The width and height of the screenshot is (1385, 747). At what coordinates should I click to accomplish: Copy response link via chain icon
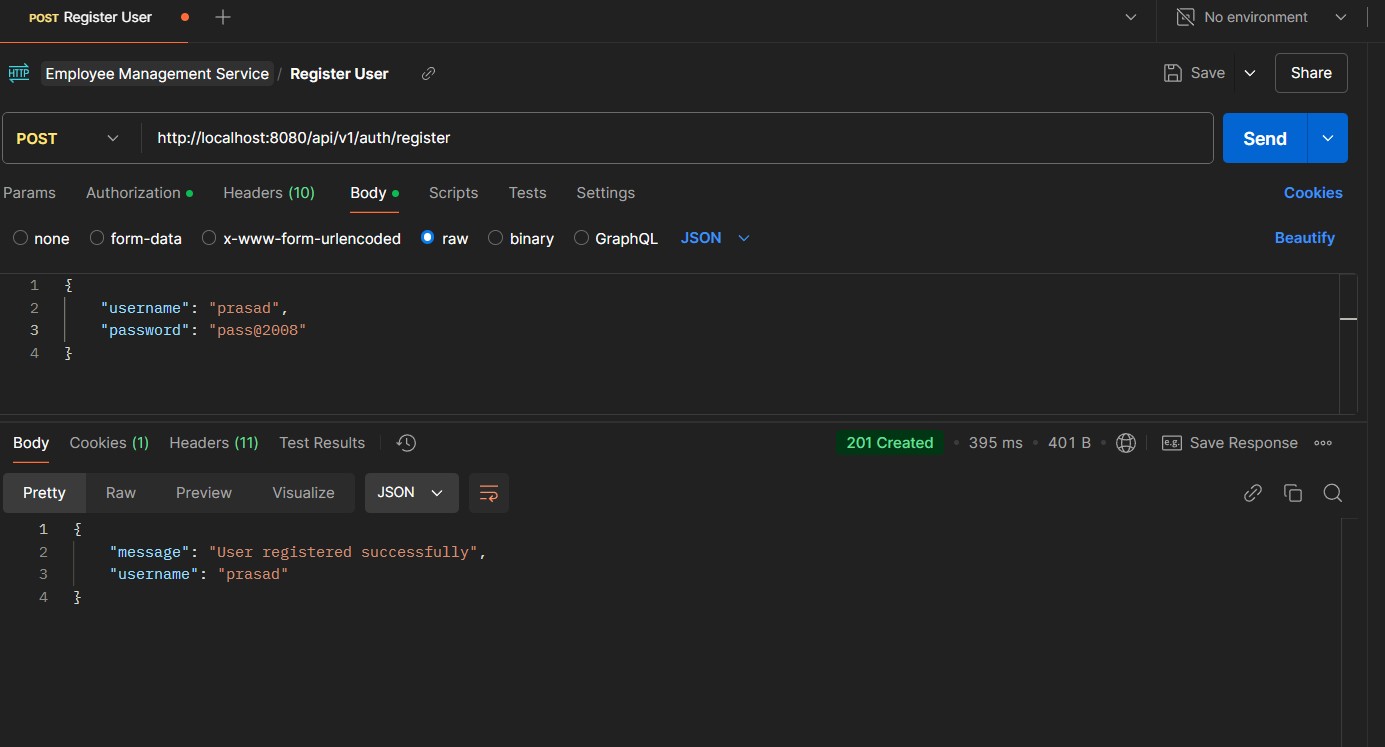(x=1253, y=493)
